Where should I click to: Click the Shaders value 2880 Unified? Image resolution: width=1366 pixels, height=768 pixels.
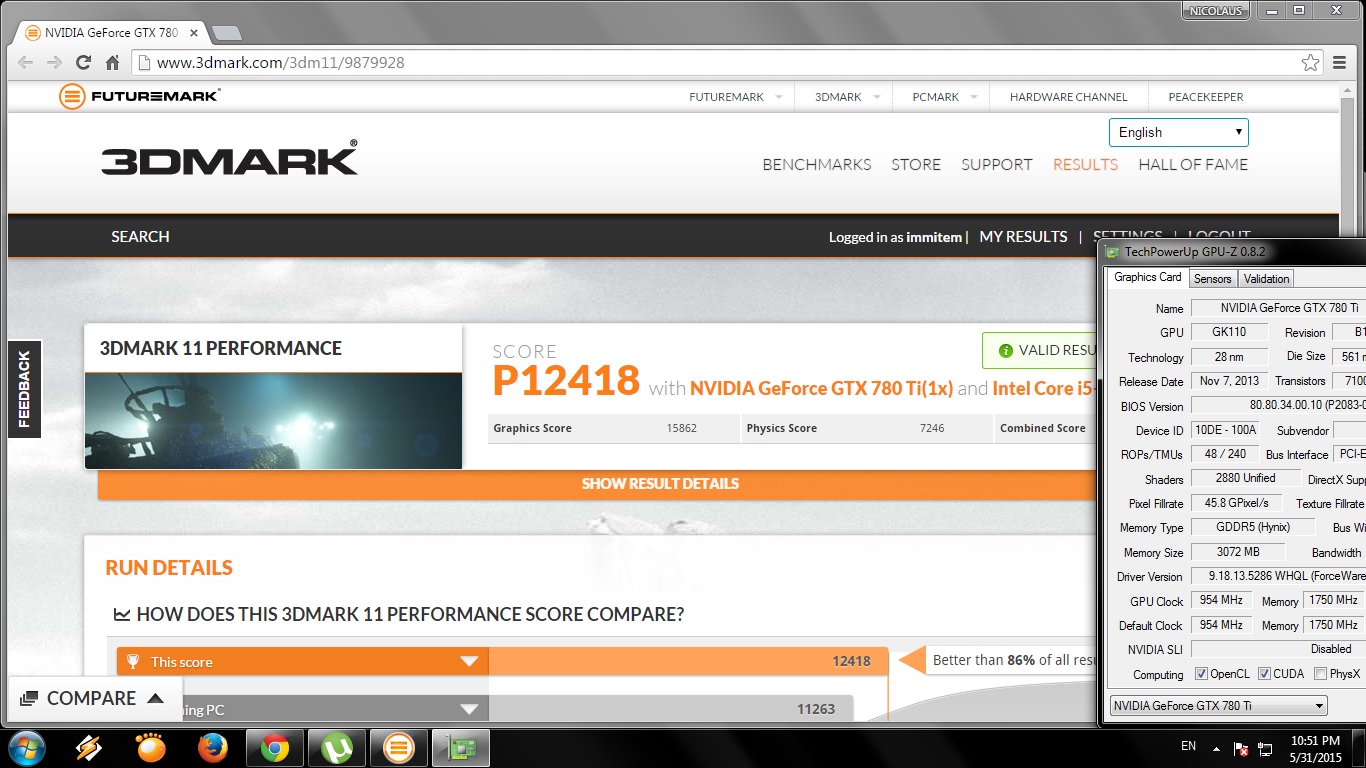click(1245, 478)
